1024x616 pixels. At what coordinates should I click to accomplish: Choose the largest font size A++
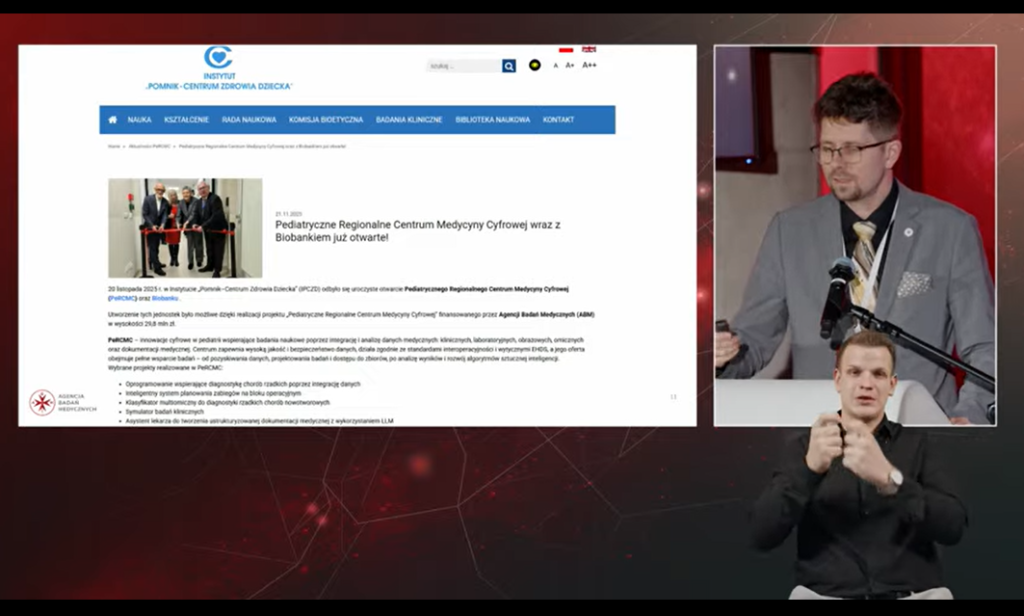tap(589, 65)
